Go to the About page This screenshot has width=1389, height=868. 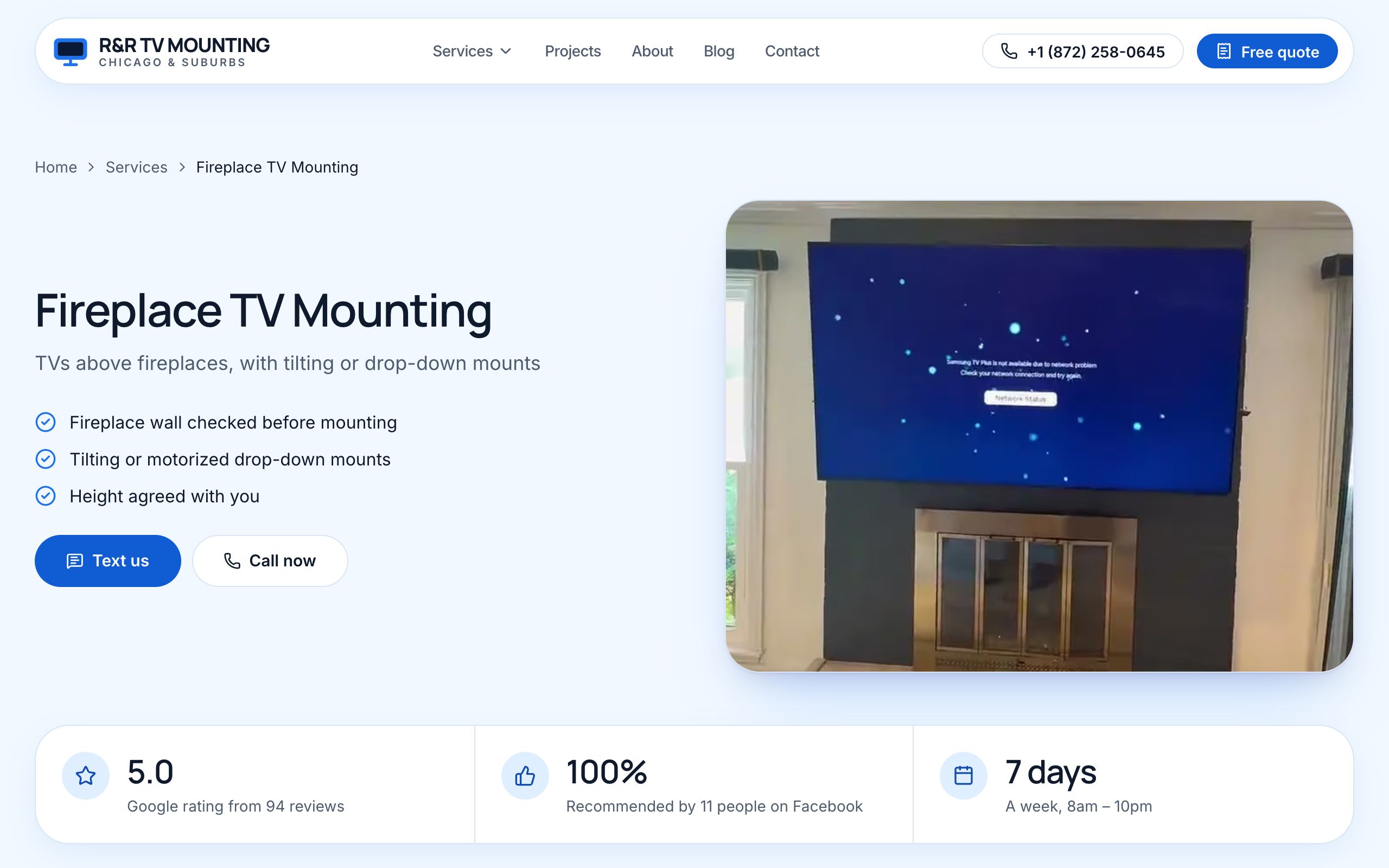point(652,51)
